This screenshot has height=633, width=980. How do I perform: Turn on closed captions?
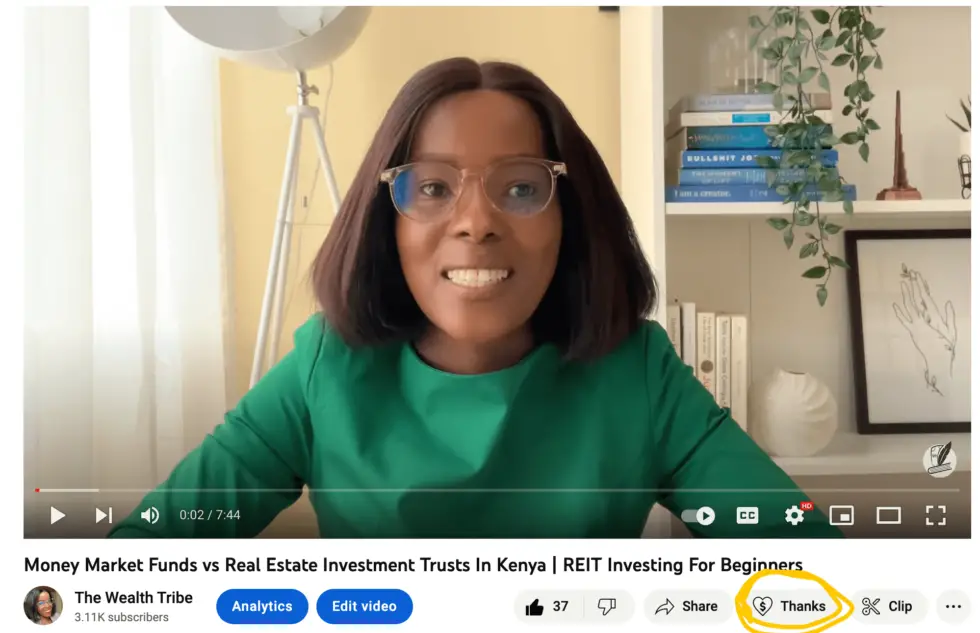coord(748,516)
